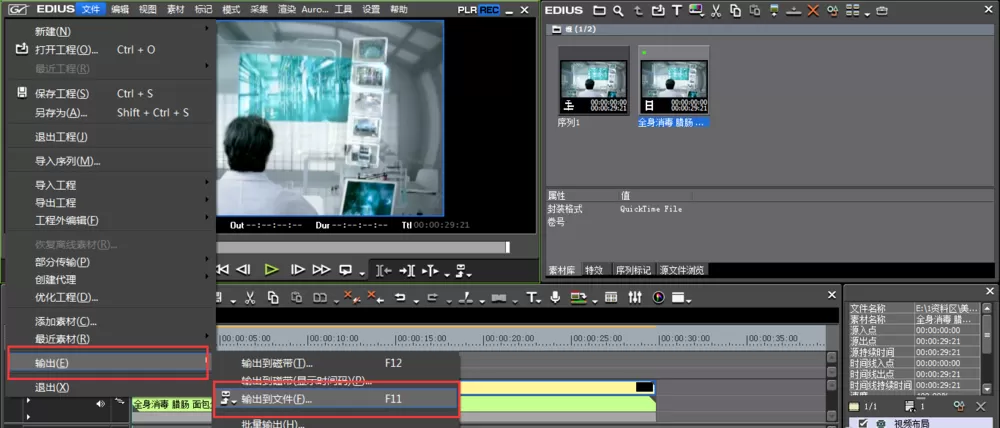Toggle the PLR REC mode indicator
Image resolution: width=1000 pixels, height=428 pixels.
tap(479, 10)
